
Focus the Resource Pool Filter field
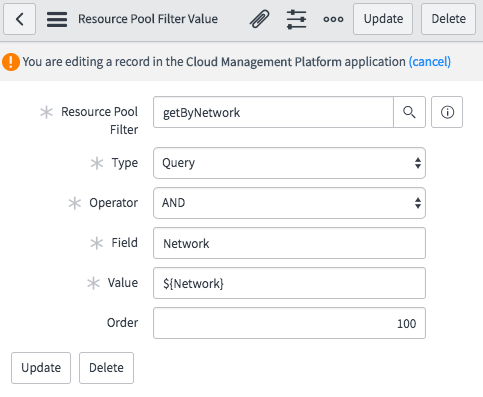(273, 112)
